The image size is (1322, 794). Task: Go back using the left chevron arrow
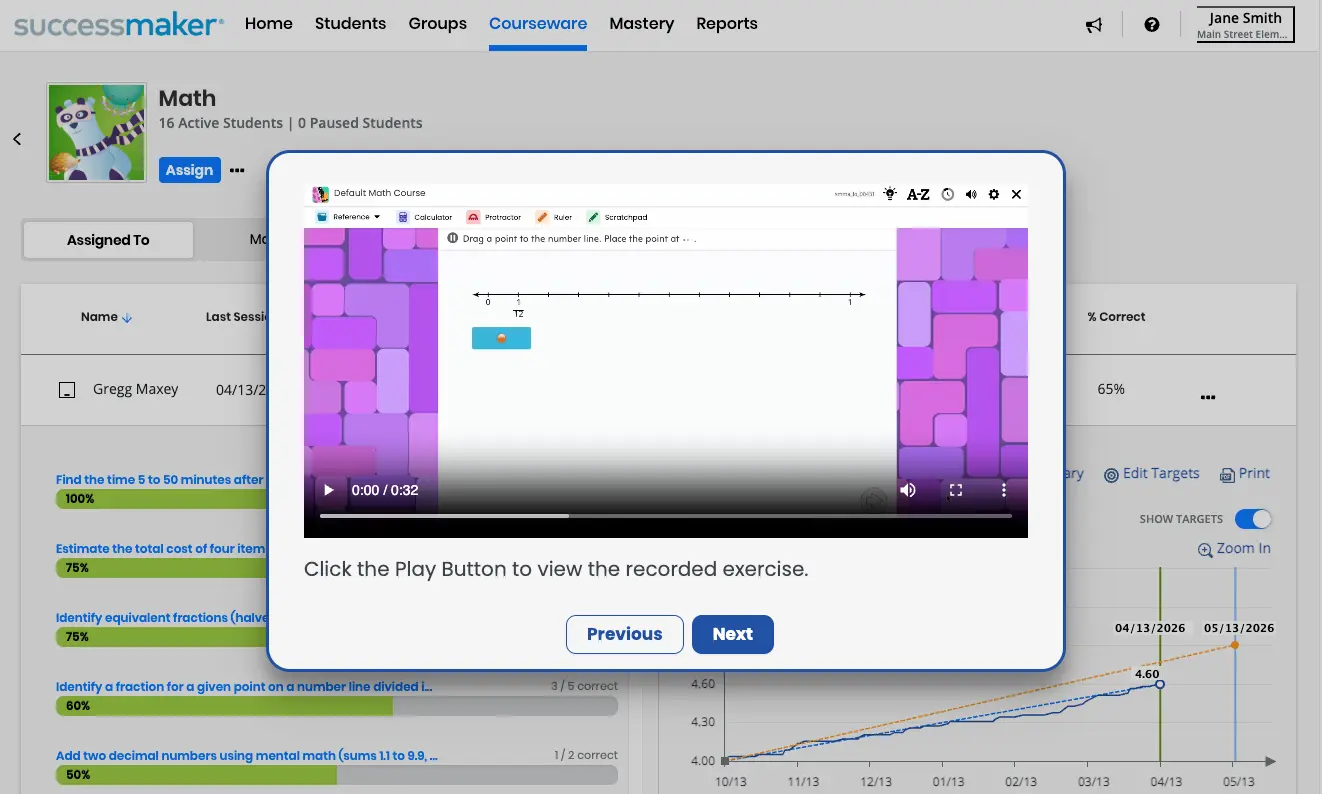17,139
